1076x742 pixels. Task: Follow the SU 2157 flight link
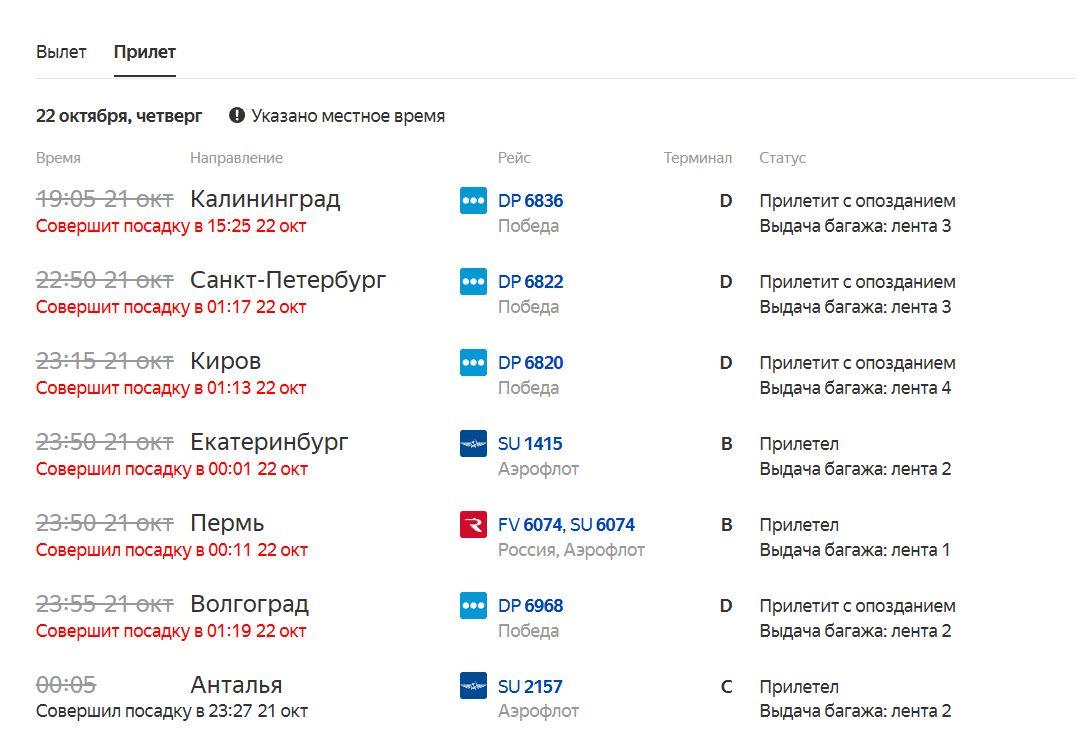point(530,687)
